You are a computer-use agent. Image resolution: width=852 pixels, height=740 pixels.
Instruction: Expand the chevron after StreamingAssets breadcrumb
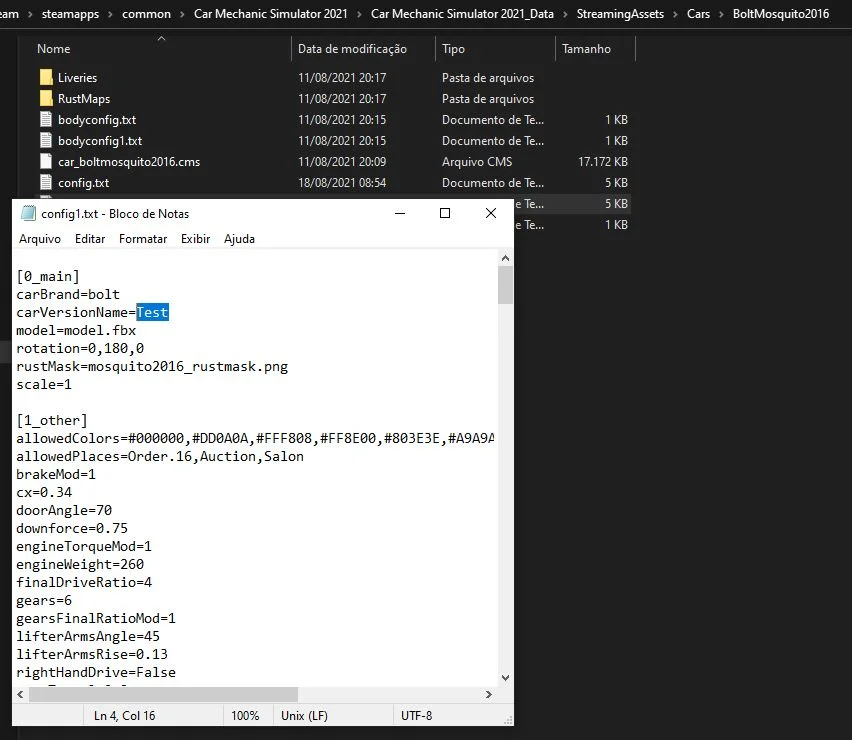(675, 14)
